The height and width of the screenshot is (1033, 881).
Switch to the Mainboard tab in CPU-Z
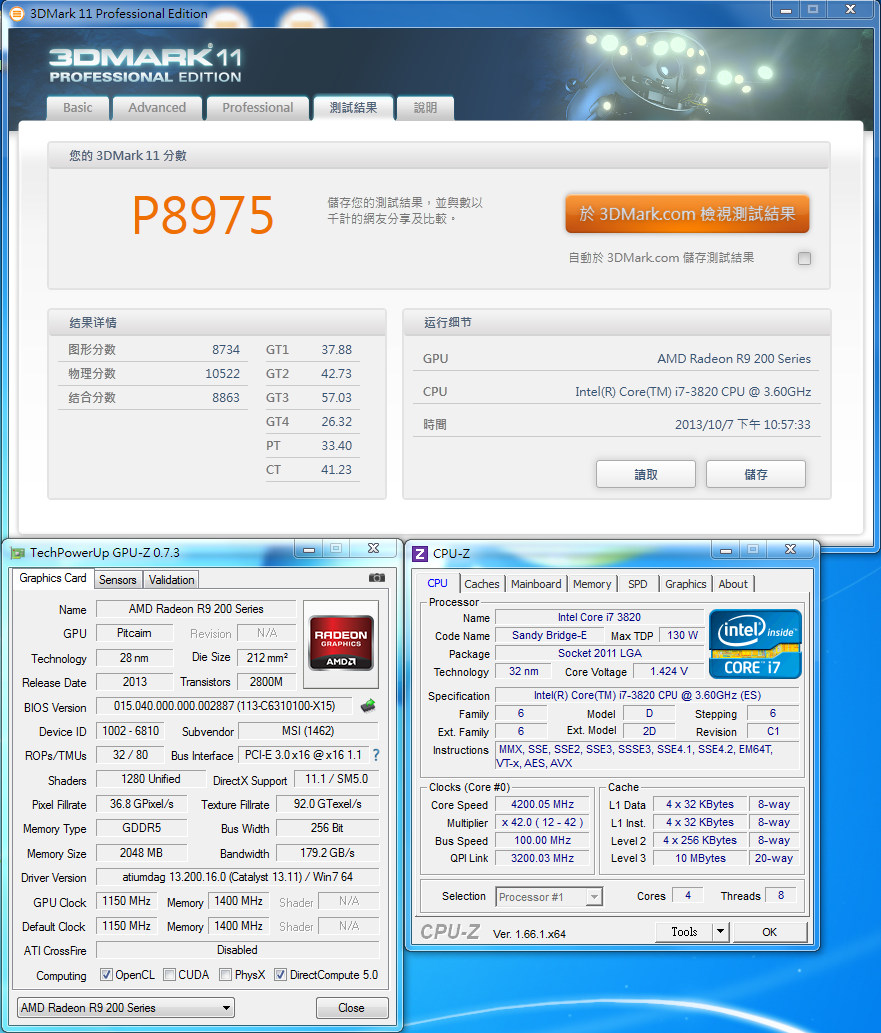coord(536,584)
